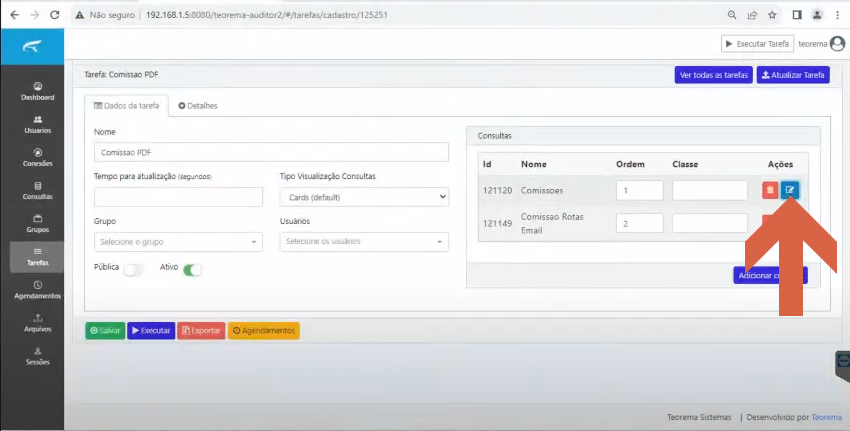This screenshot has height=431, width=850.
Task: Click Atualizar Tarefa button
Action: coord(793,75)
